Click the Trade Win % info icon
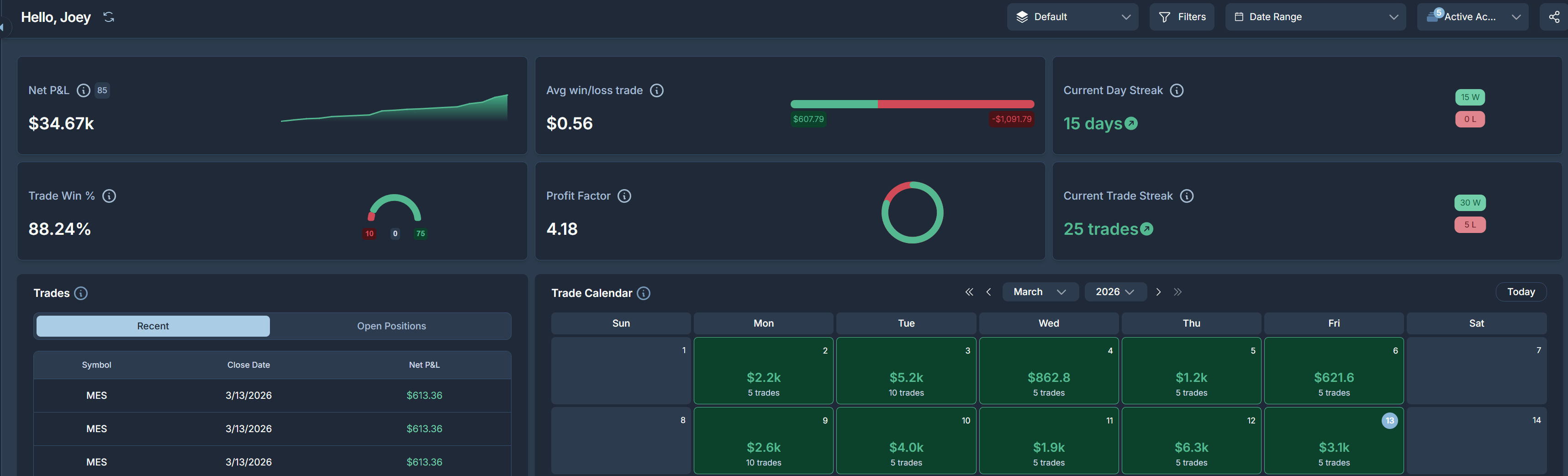Screen dimensions: 1568x476 coord(109,196)
